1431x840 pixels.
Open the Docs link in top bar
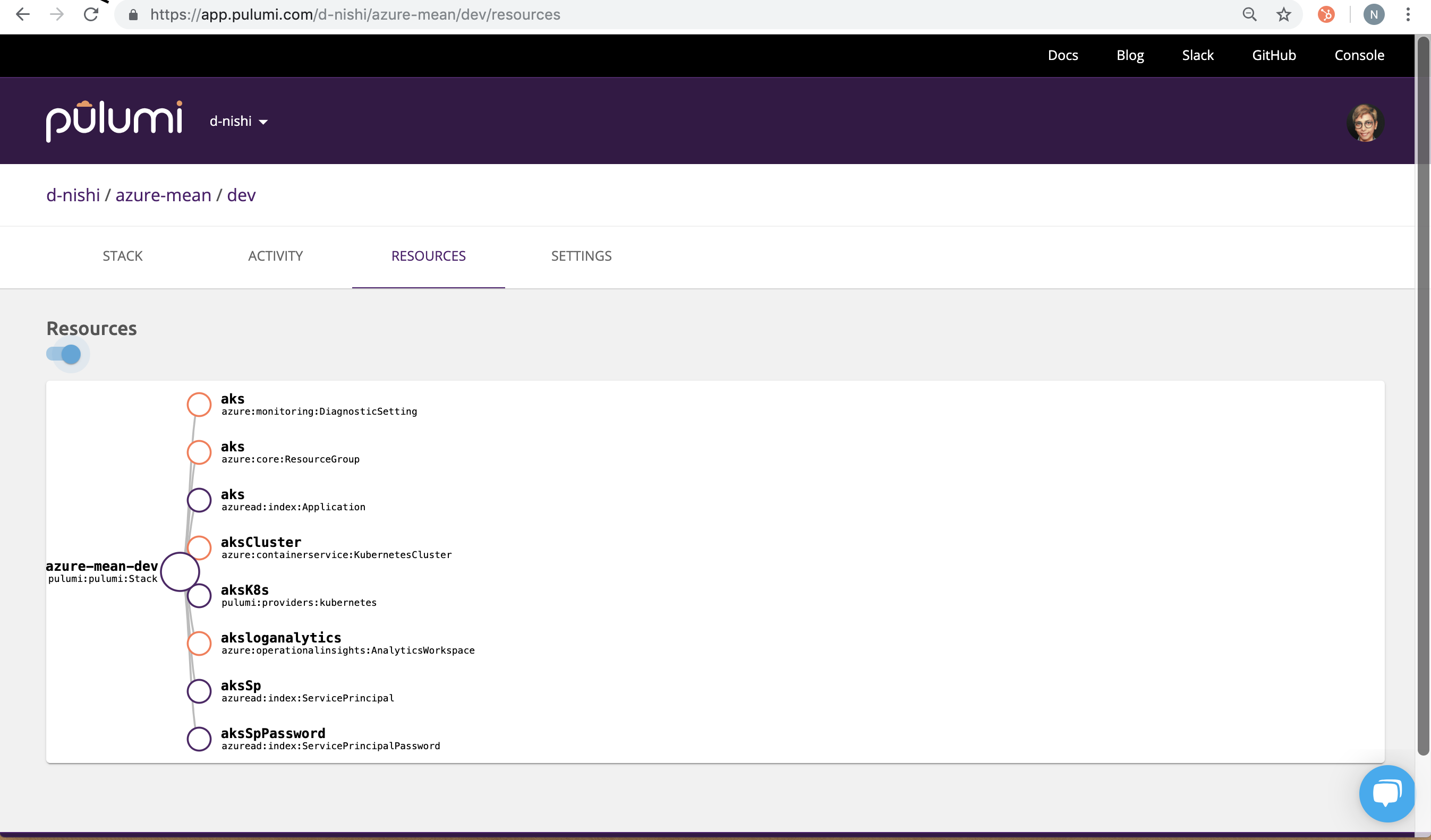(x=1062, y=55)
